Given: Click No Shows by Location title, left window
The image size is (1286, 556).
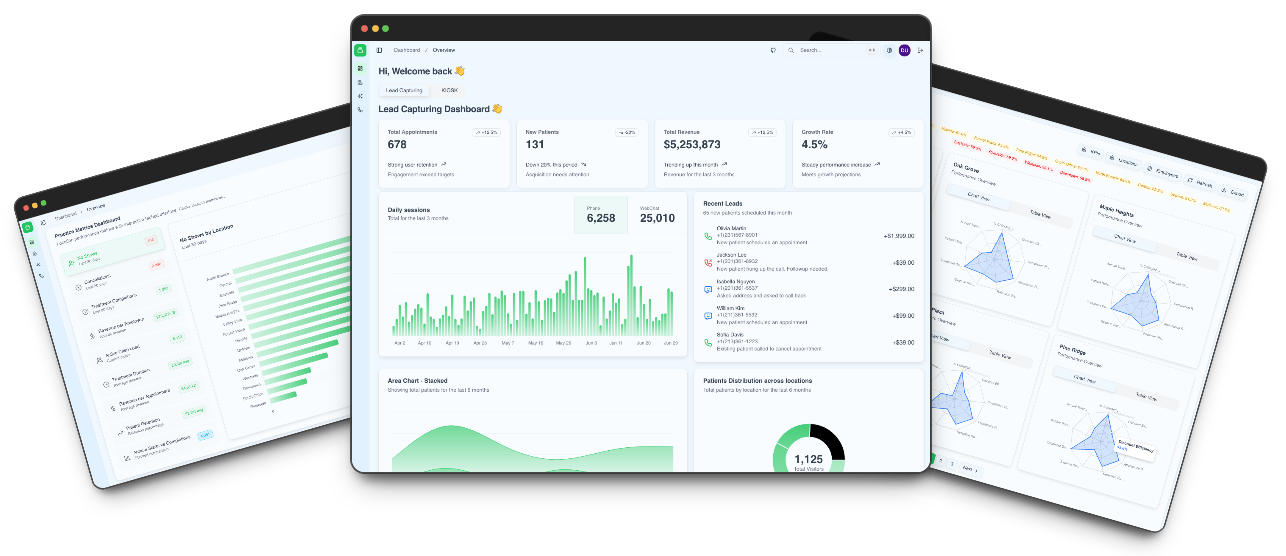Looking at the screenshot, I should pyautogui.click(x=206, y=233).
